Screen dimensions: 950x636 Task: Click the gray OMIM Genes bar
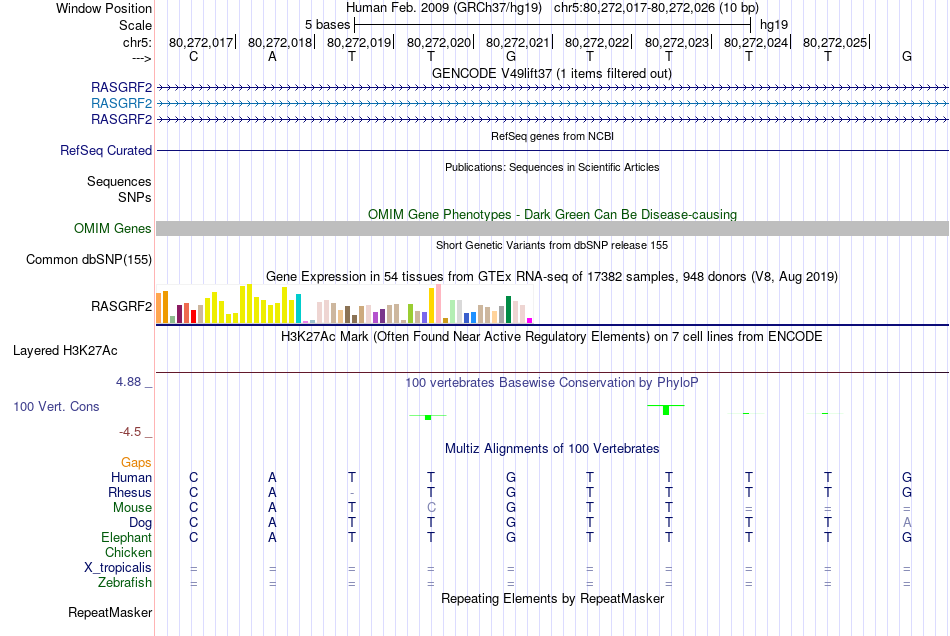pos(552,228)
